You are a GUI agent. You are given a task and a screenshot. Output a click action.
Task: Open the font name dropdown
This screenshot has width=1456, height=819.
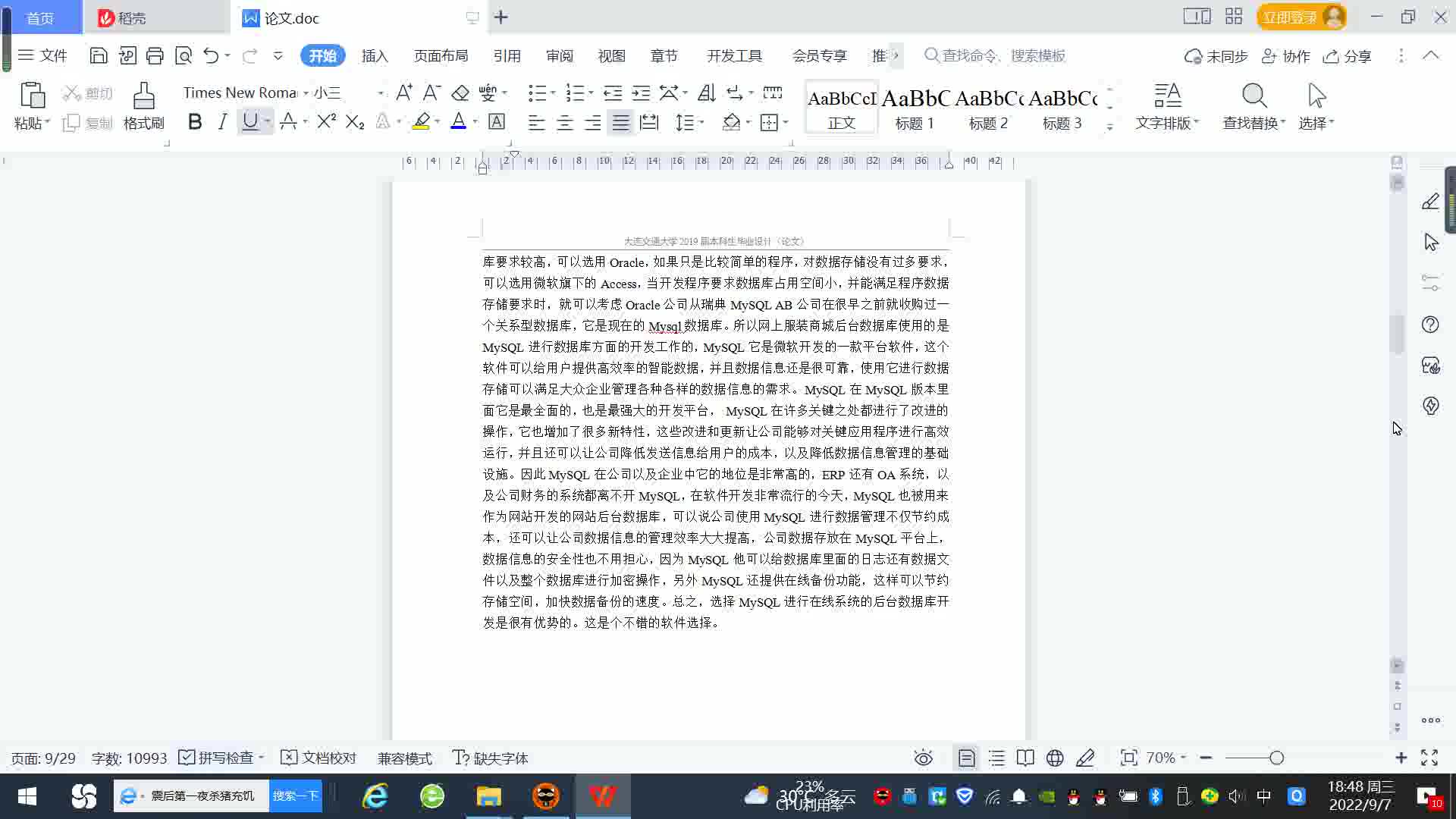[306, 93]
